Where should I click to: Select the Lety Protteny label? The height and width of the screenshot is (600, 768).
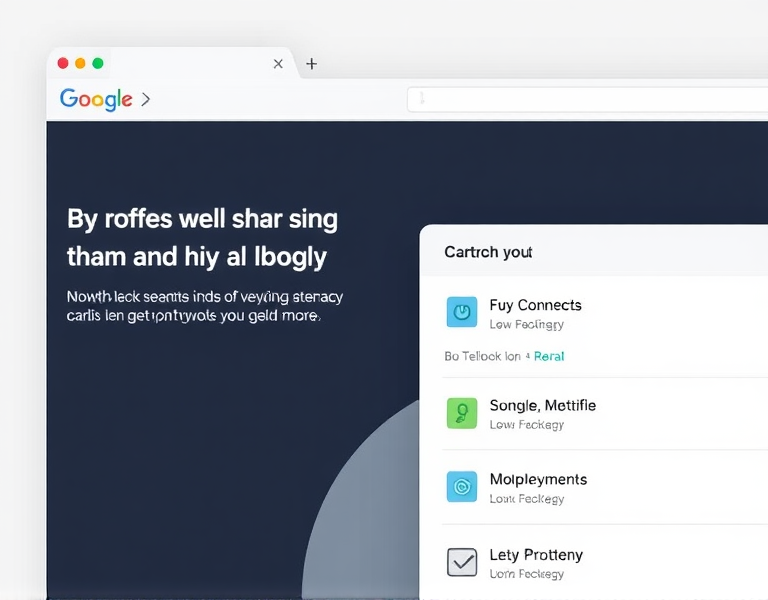(536, 555)
